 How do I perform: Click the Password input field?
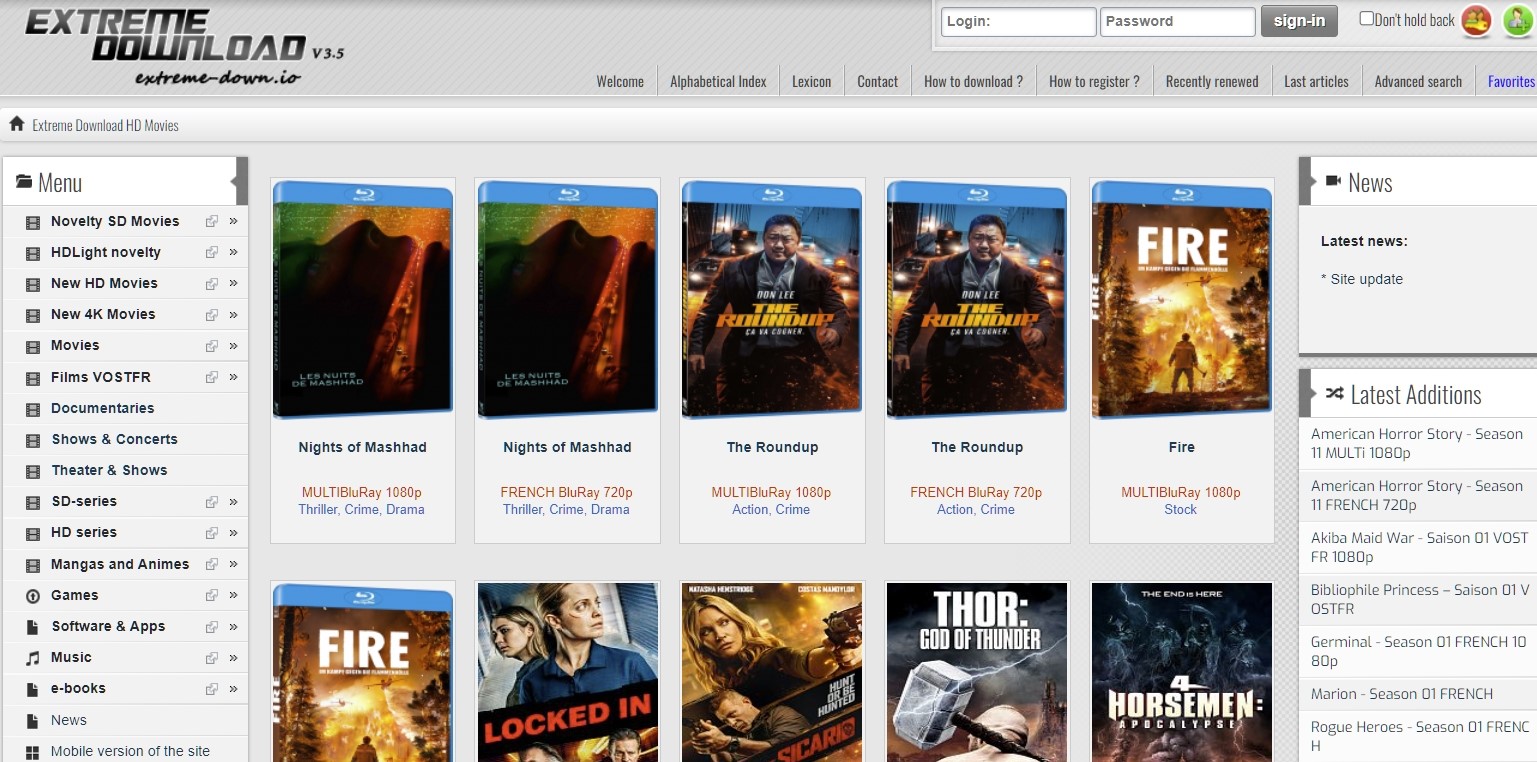[x=1177, y=21]
